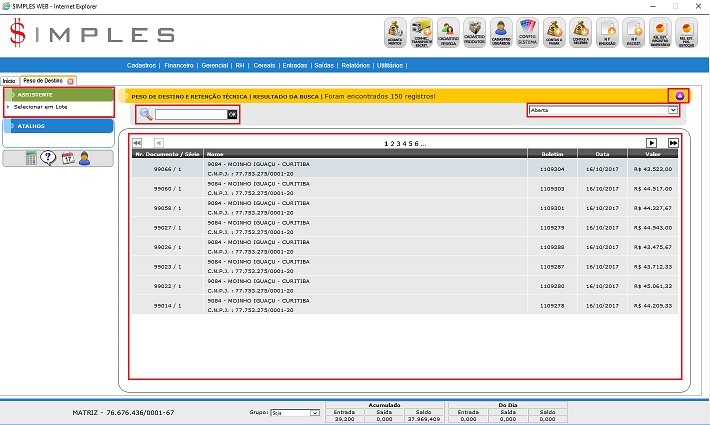Go to the last page of results
The width and height of the screenshot is (710, 425).
point(673,143)
